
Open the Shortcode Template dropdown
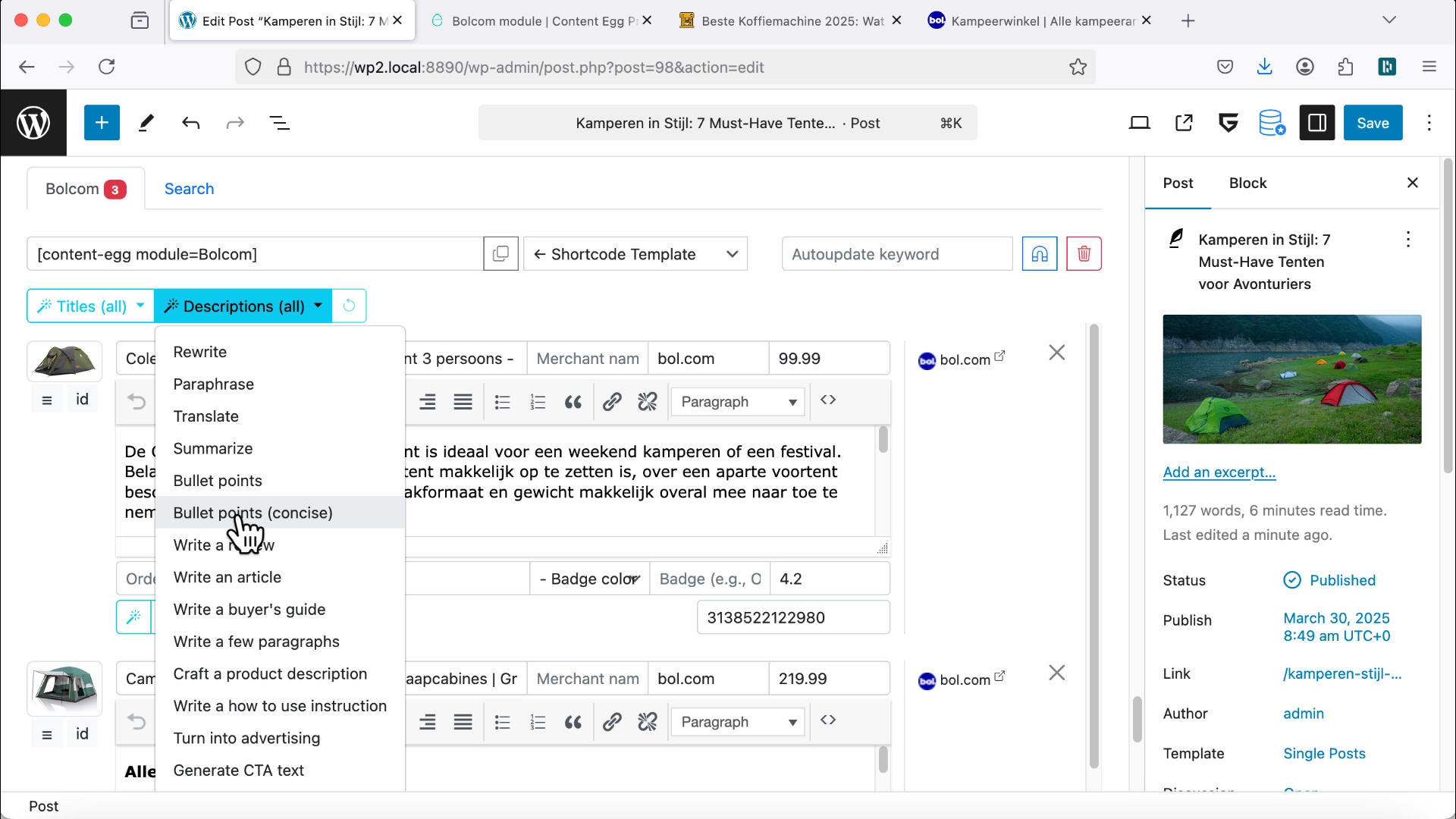(635, 254)
